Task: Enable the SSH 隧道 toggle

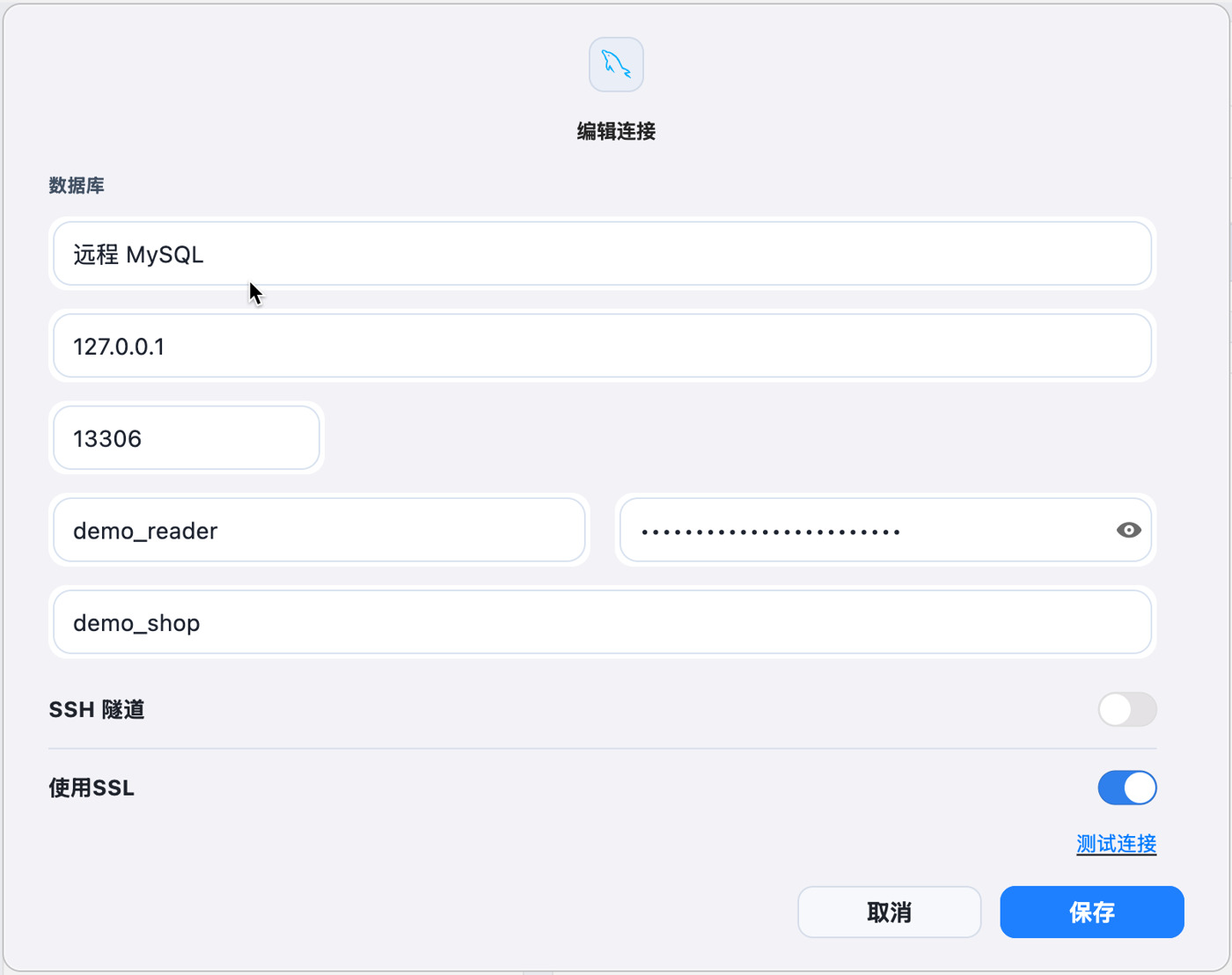Action: [x=1126, y=709]
